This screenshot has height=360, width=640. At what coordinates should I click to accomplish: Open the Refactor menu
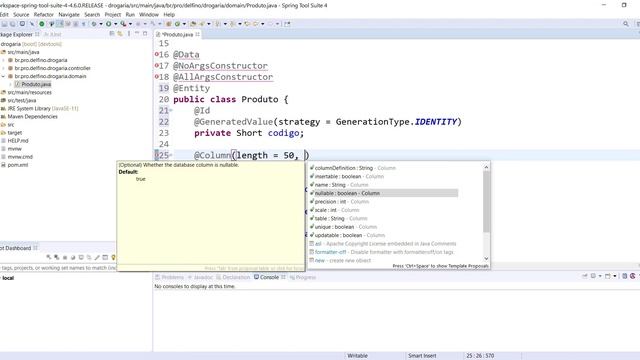[x=44, y=14]
